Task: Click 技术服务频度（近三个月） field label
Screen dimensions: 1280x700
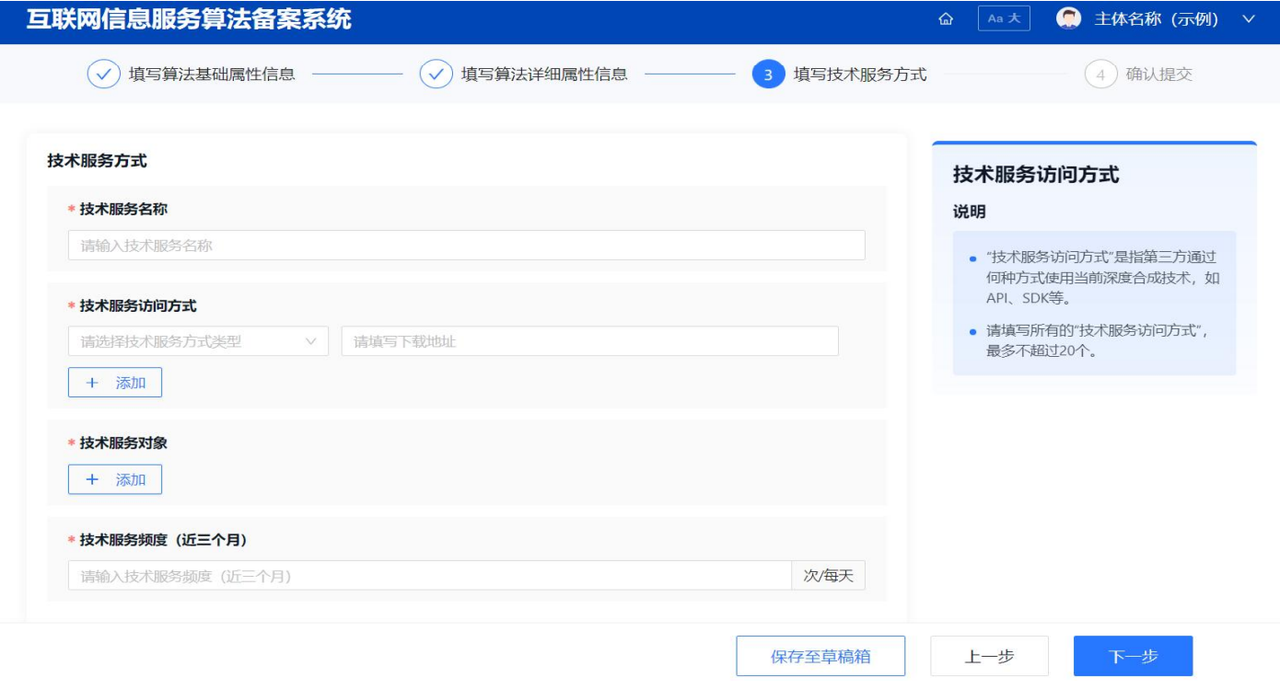Action: pos(163,539)
